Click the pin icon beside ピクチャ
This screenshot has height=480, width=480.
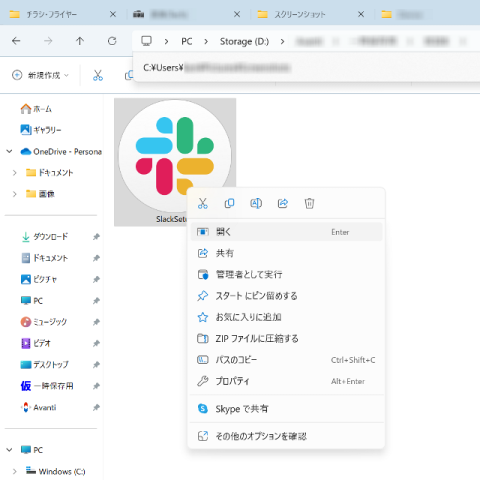pyautogui.click(x=96, y=279)
